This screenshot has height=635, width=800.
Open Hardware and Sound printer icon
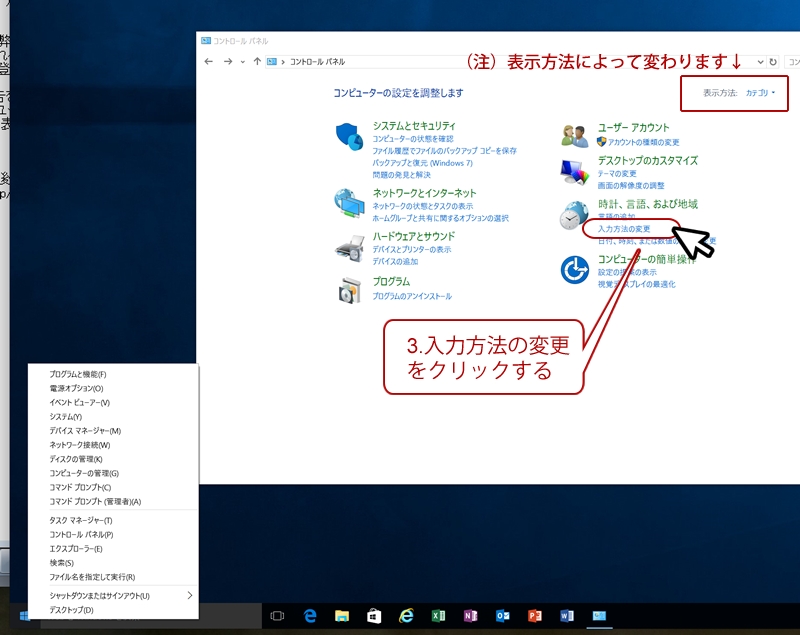(349, 247)
